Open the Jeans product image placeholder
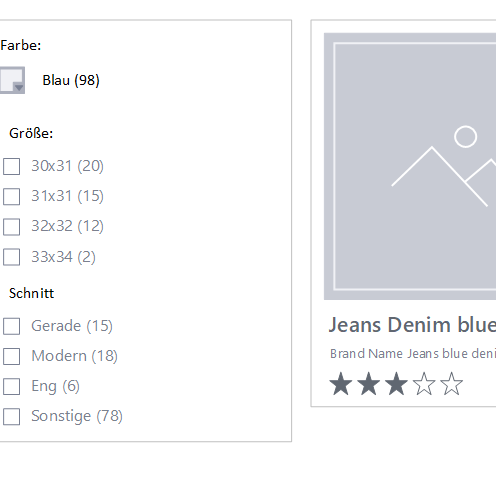The image size is (496, 496). tap(410, 166)
